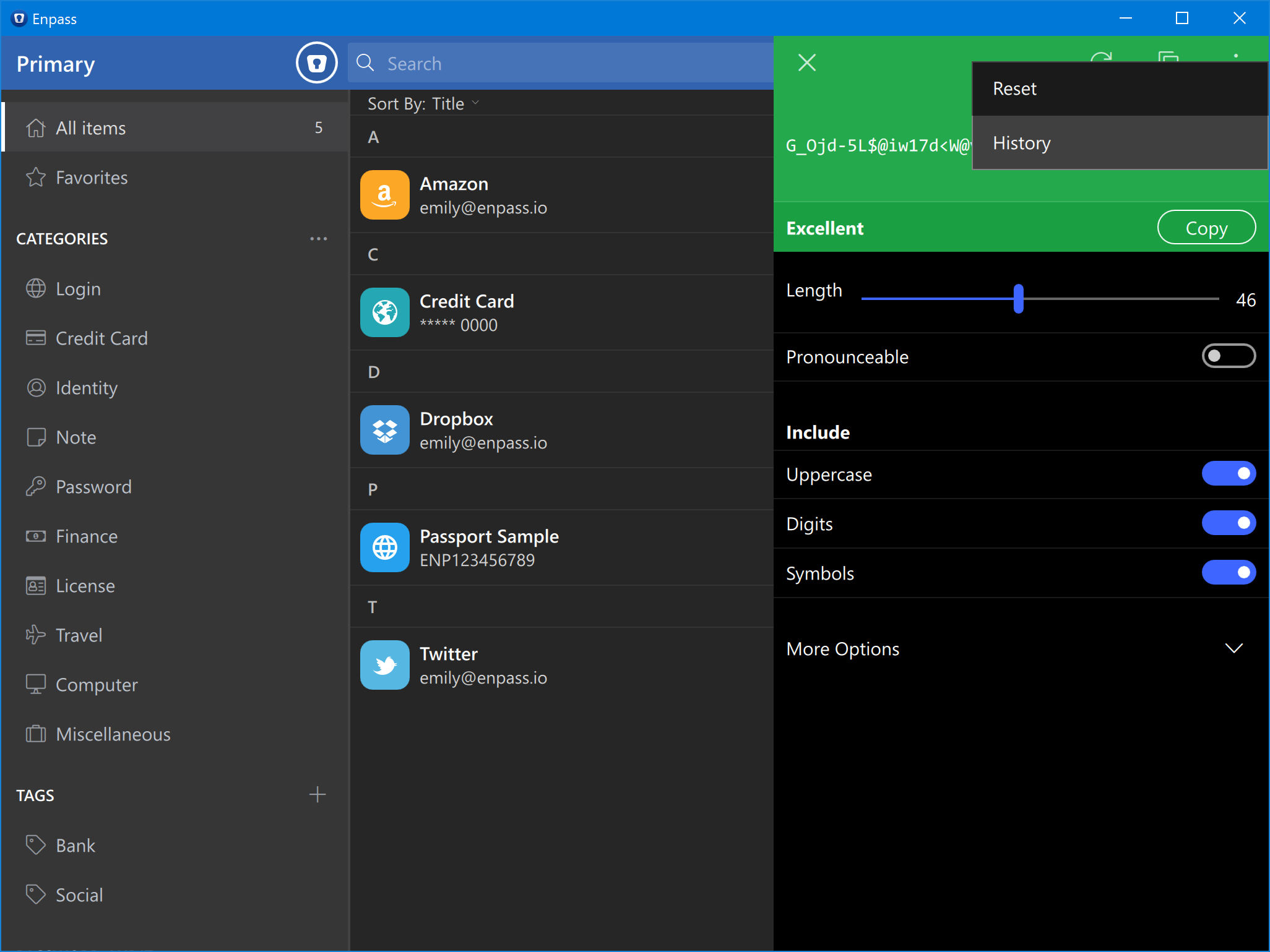Open the Twitter bird icon
The height and width of the screenshot is (952, 1270).
[385, 665]
